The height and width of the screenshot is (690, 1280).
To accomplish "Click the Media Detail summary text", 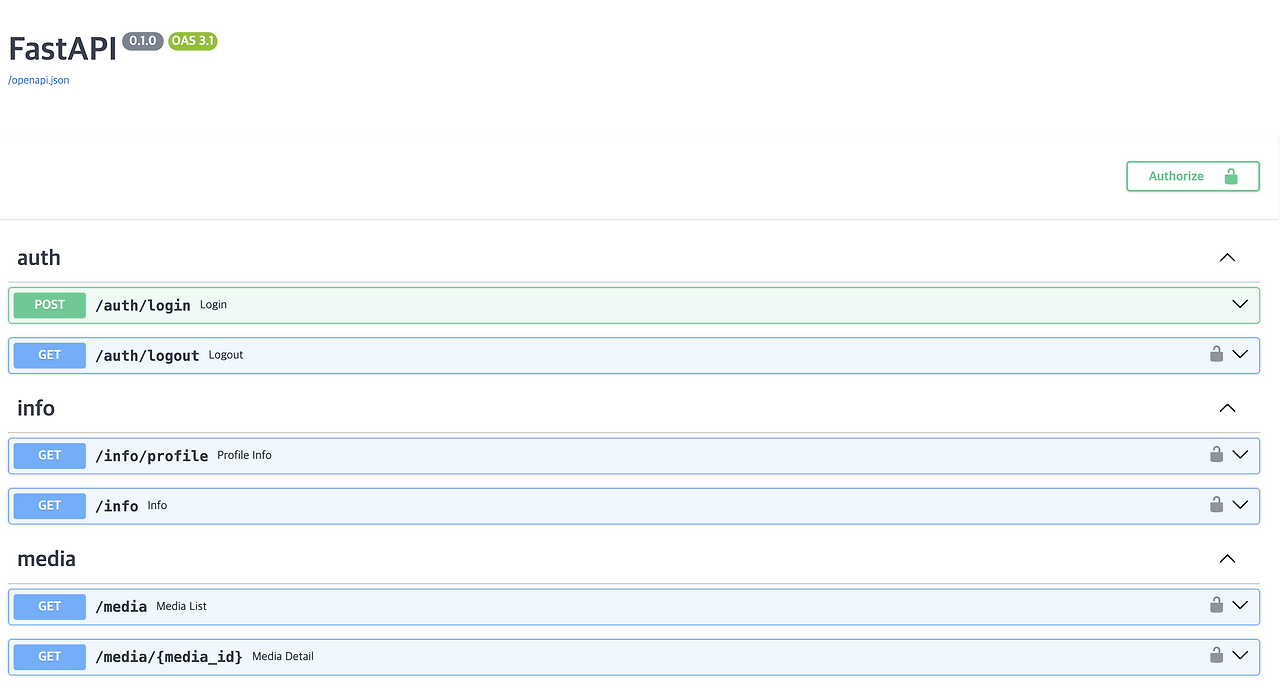I will click(x=283, y=656).
